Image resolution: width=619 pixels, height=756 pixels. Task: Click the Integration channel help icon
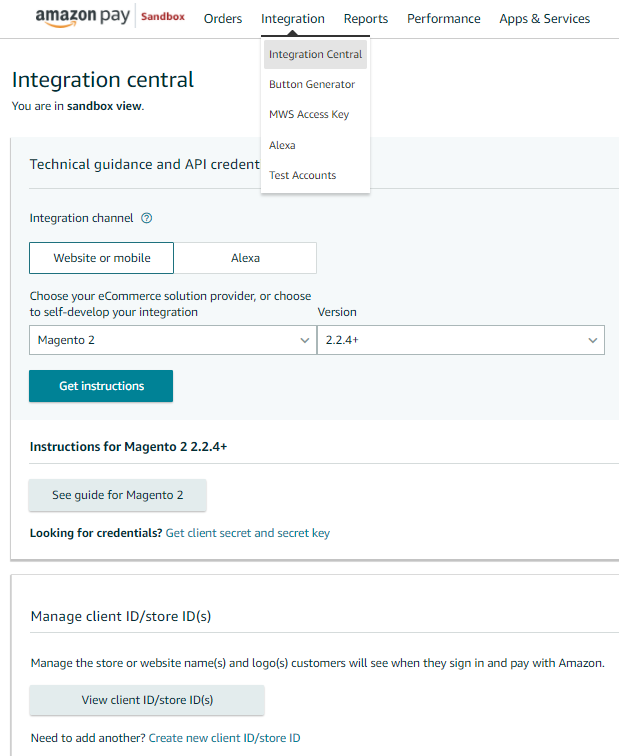coord(146,218)
